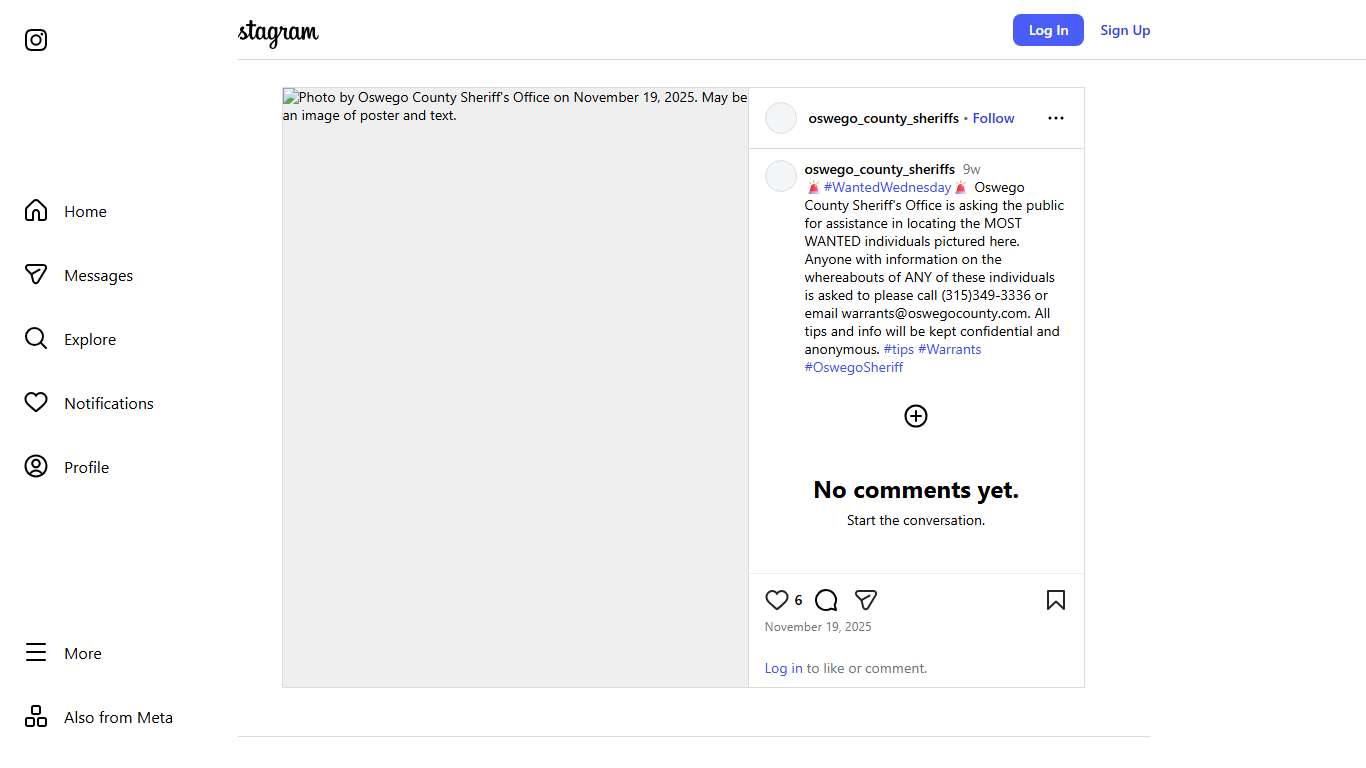Open the Explore search page
This screenshot has height=768, width=1366.
(x=90, y=339)
